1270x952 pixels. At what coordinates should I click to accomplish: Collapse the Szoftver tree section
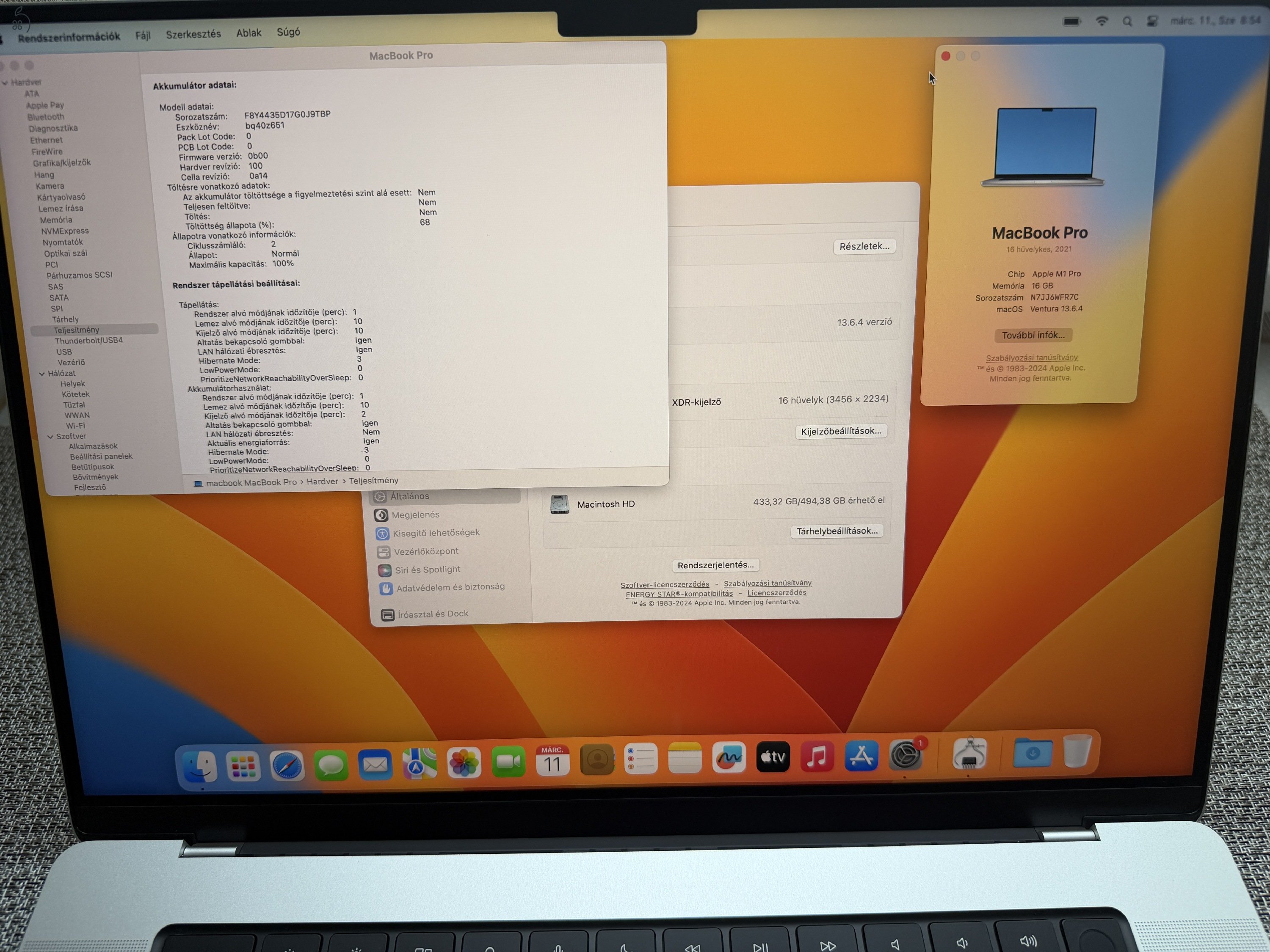(x=50, y=437)
